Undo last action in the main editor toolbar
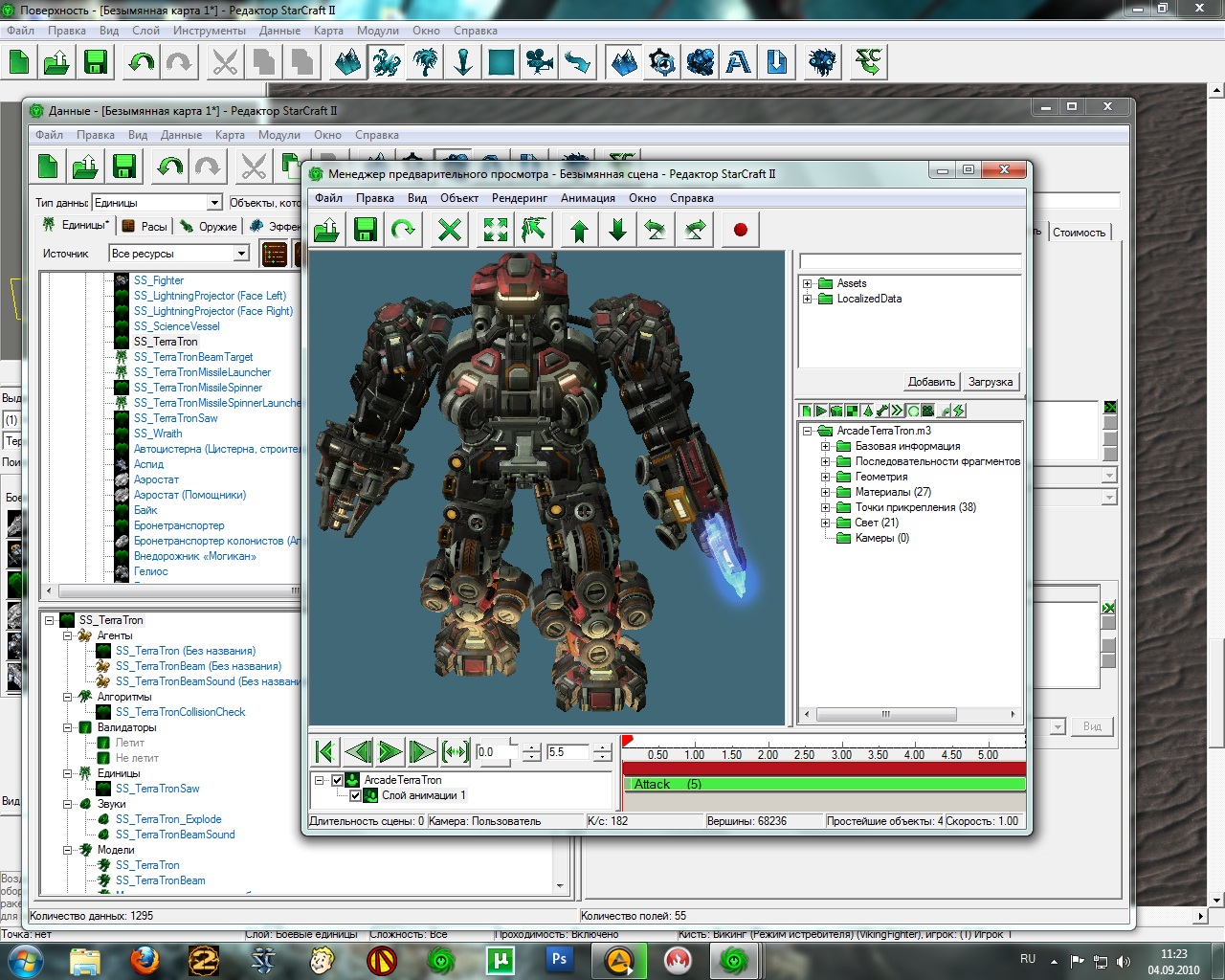Viewport: 1225px width, 980px height. point(141,63)
